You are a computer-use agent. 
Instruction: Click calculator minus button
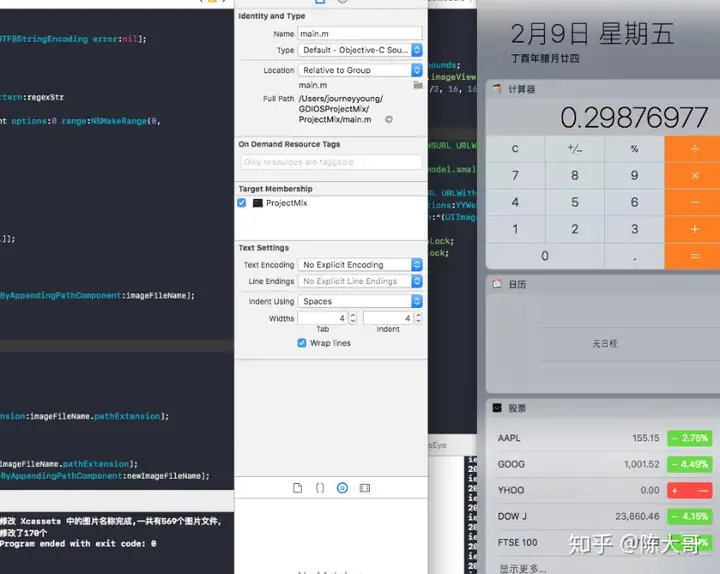tap(694, 203)
